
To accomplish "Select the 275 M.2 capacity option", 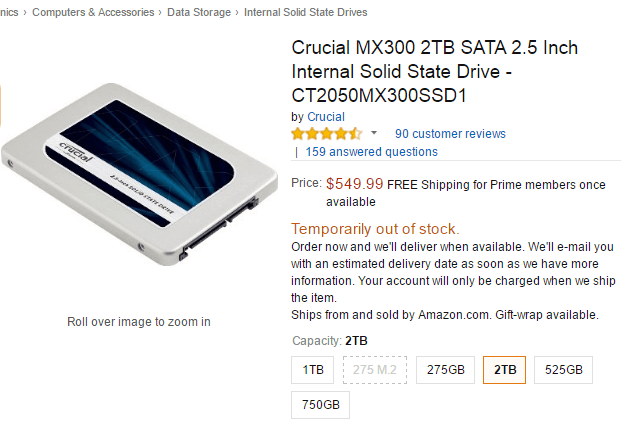I will coord(374,370).
